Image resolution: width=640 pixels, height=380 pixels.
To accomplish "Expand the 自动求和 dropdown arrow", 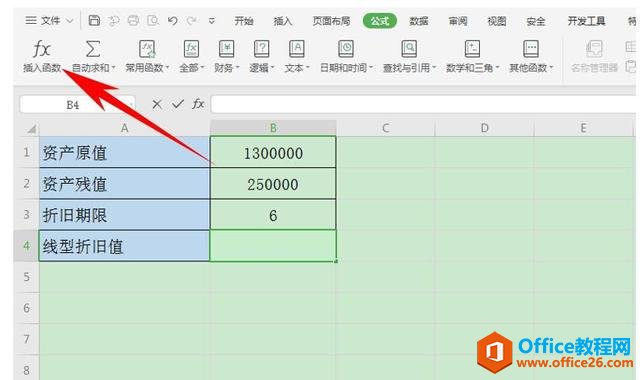I will point(113,68).
